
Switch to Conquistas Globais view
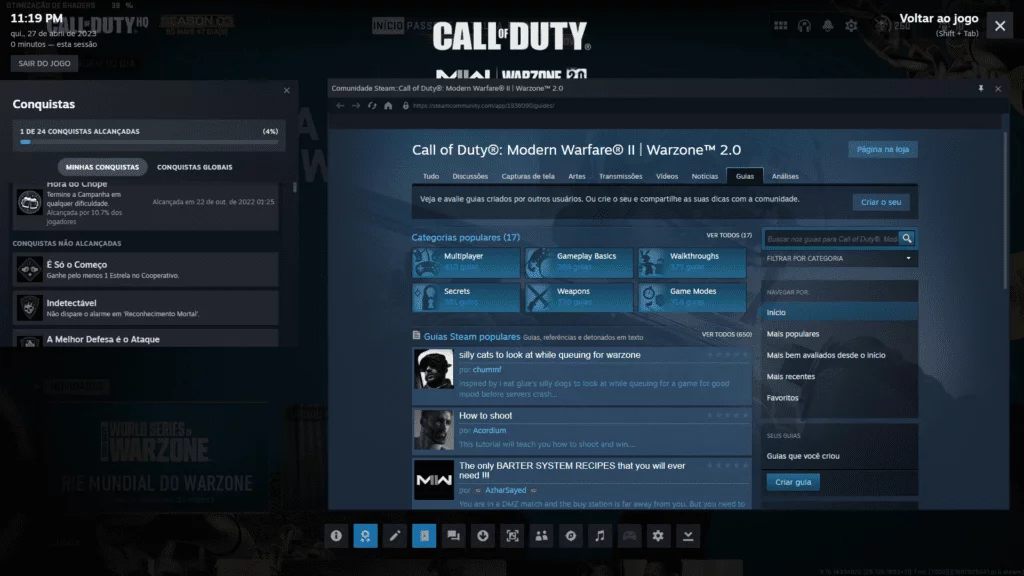tap(195, 167)
